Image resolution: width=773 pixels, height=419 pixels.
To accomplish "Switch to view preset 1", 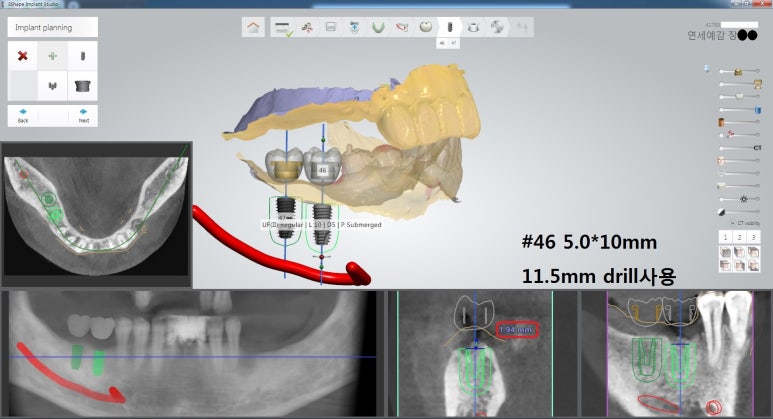I will point(725,237).
